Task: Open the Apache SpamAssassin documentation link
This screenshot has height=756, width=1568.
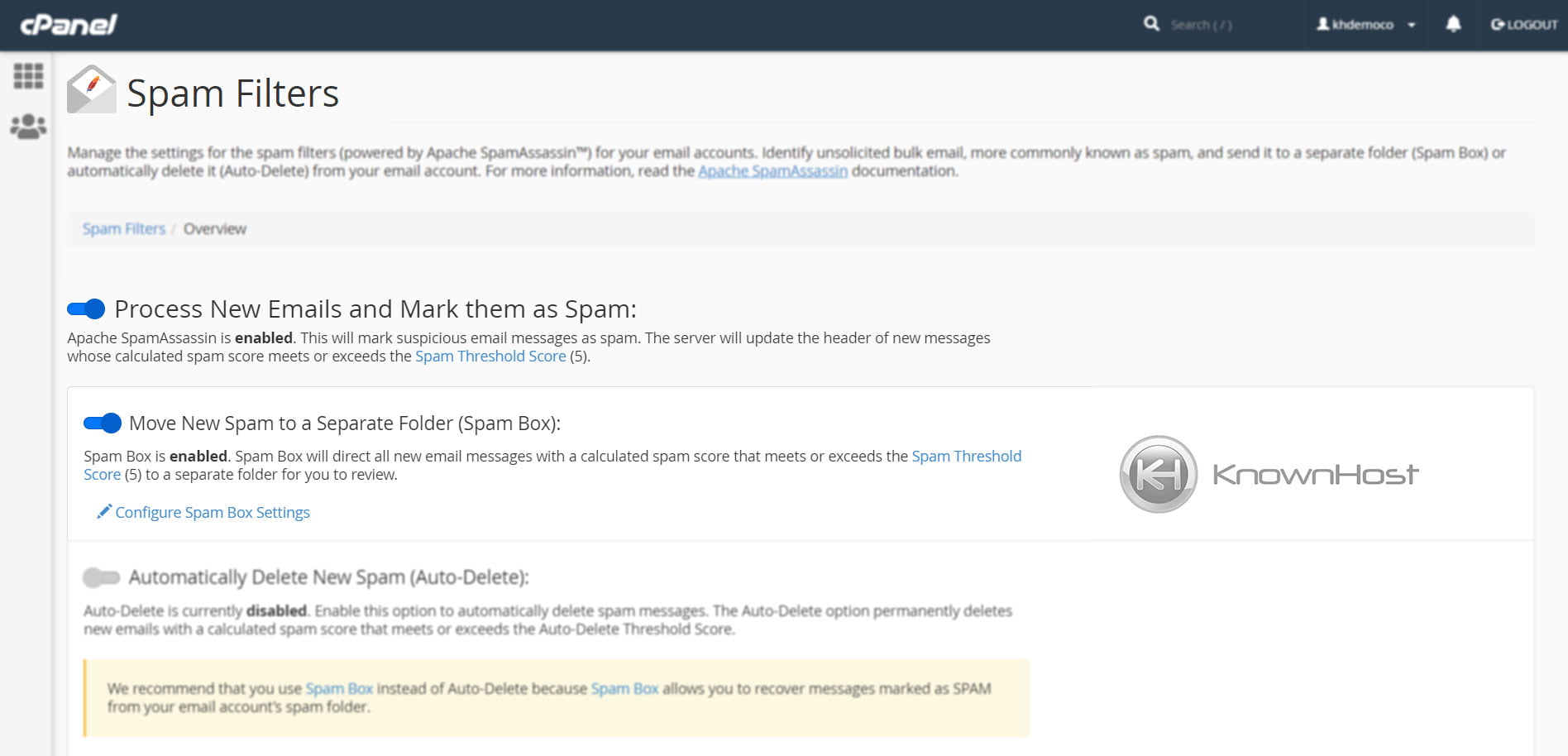Action: coord(772,170)
